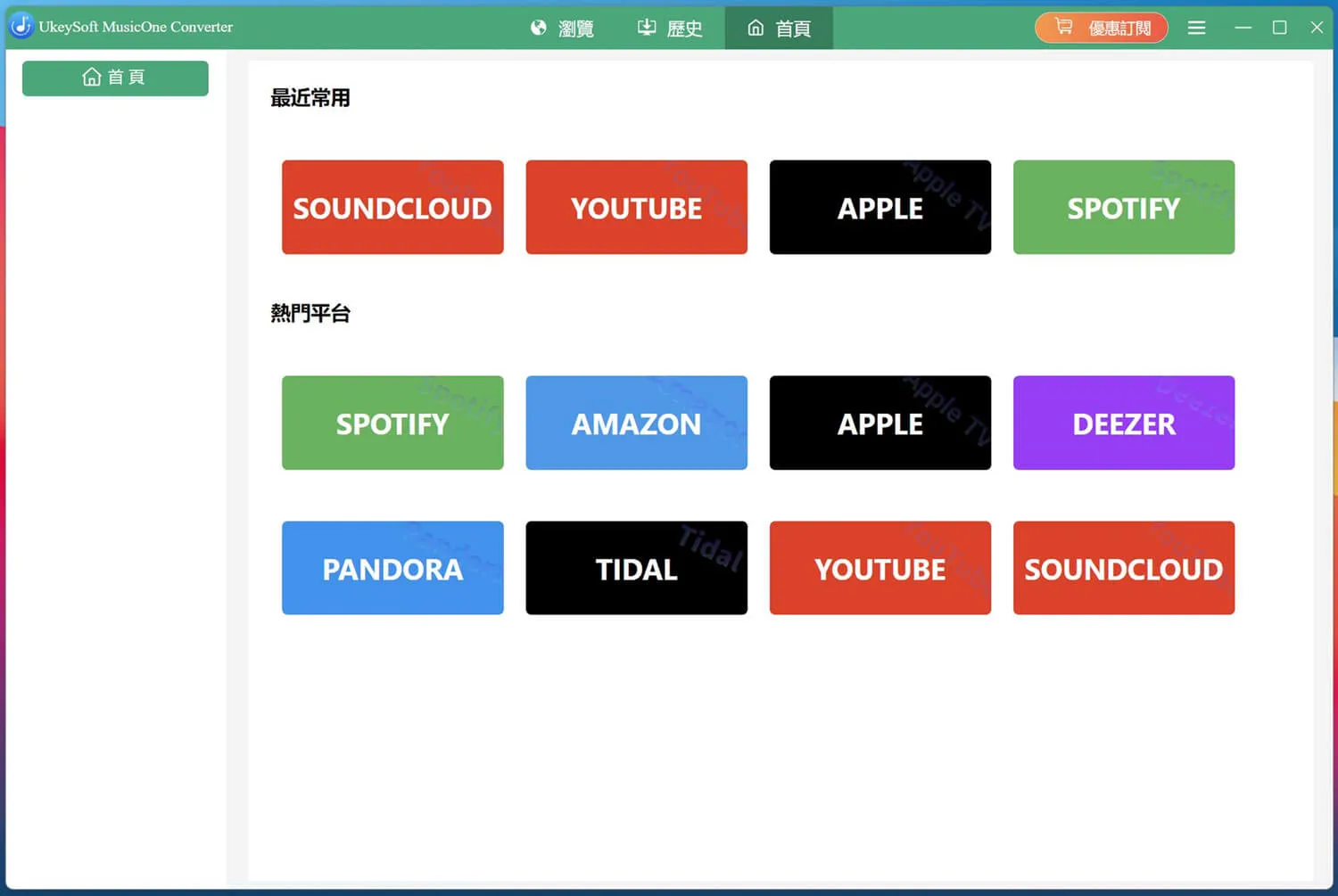Select the Amazon platform tile
Image resolution: width=1338 pixels, height=896 pixels.
pos(636,423)
